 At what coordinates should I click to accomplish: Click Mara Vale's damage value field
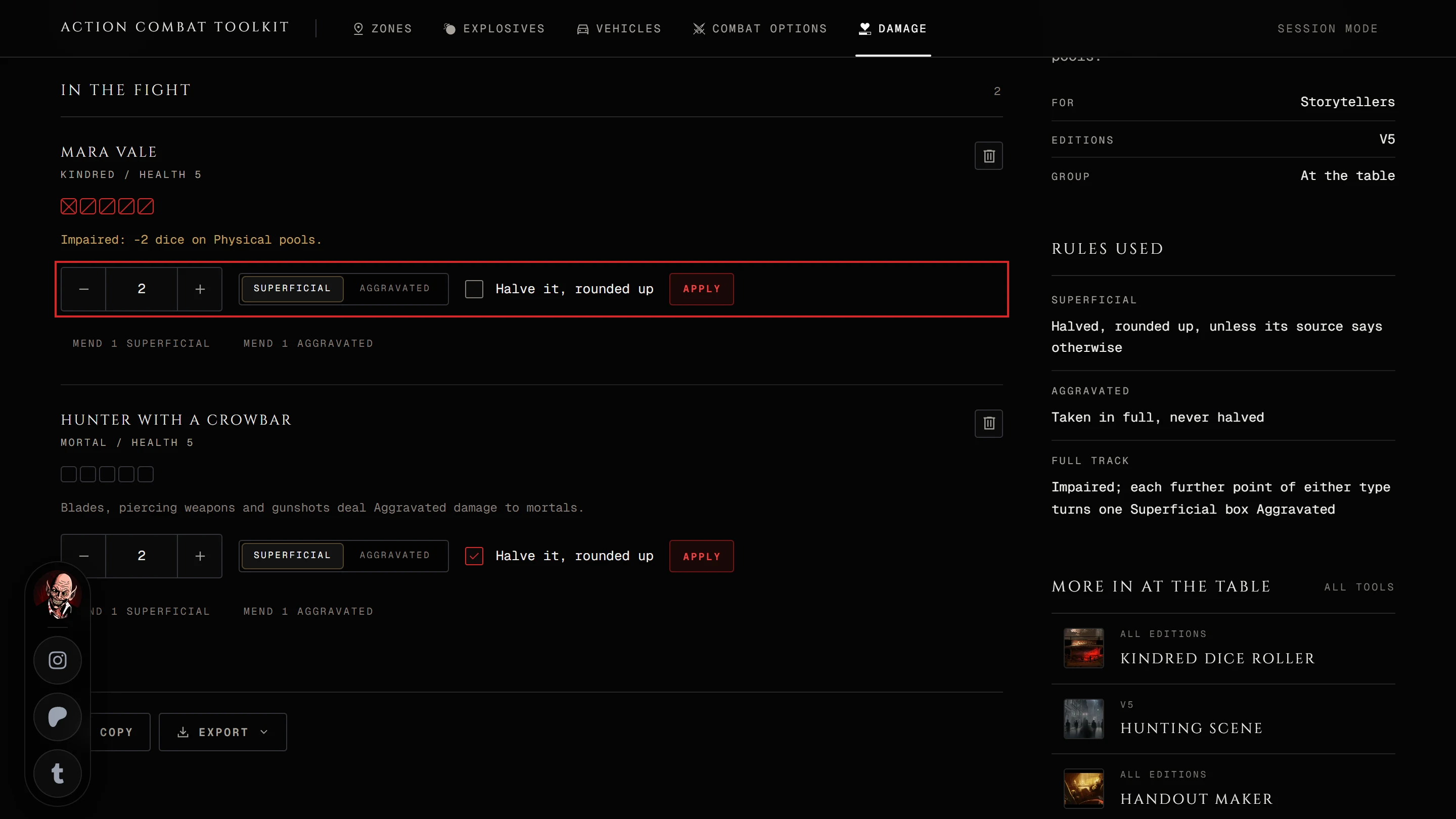[x=142, y=289]
